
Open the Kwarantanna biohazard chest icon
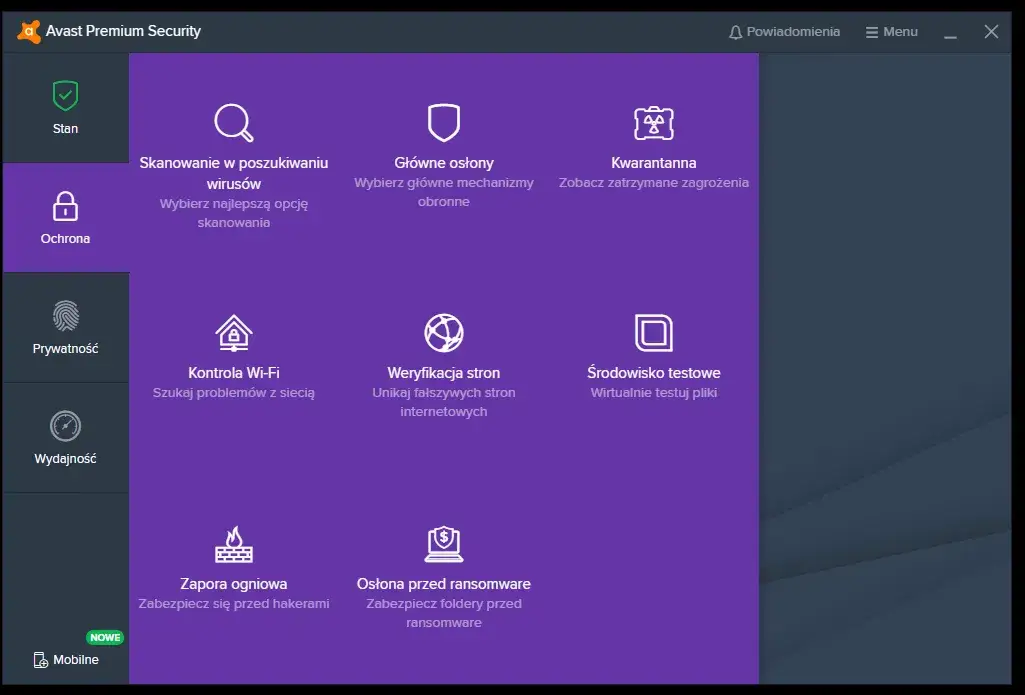tap(654, 123)
